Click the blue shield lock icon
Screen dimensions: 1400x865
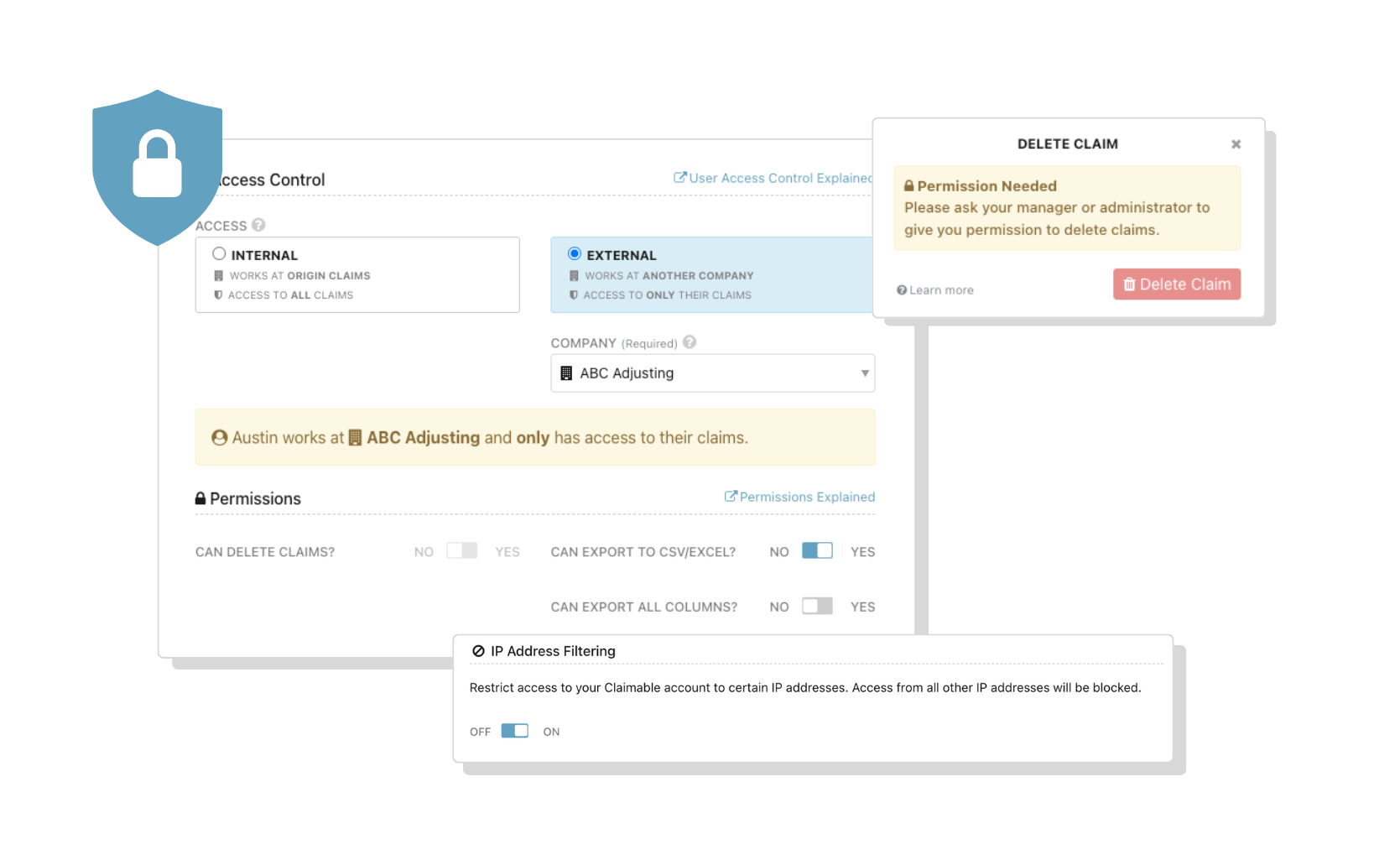point(157,168)
